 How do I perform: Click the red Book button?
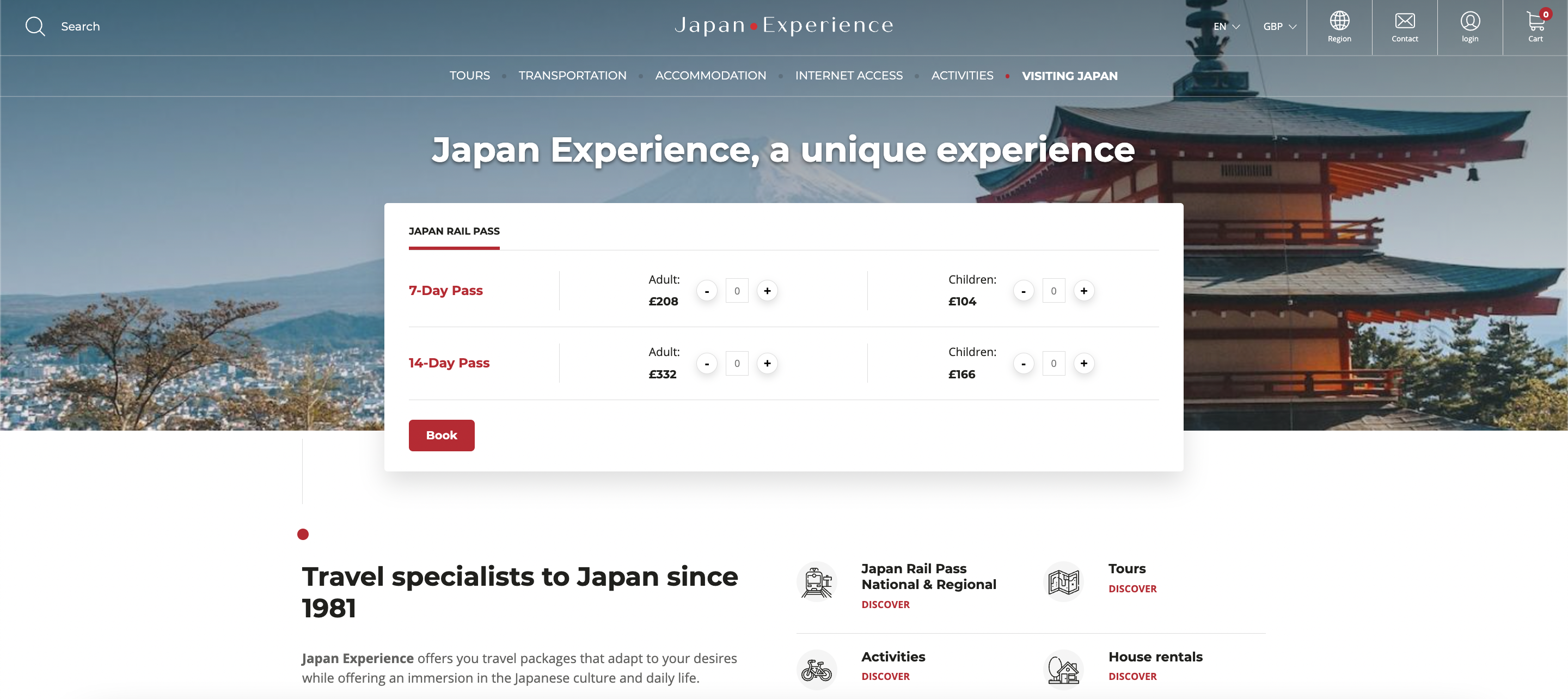(442, 436)
